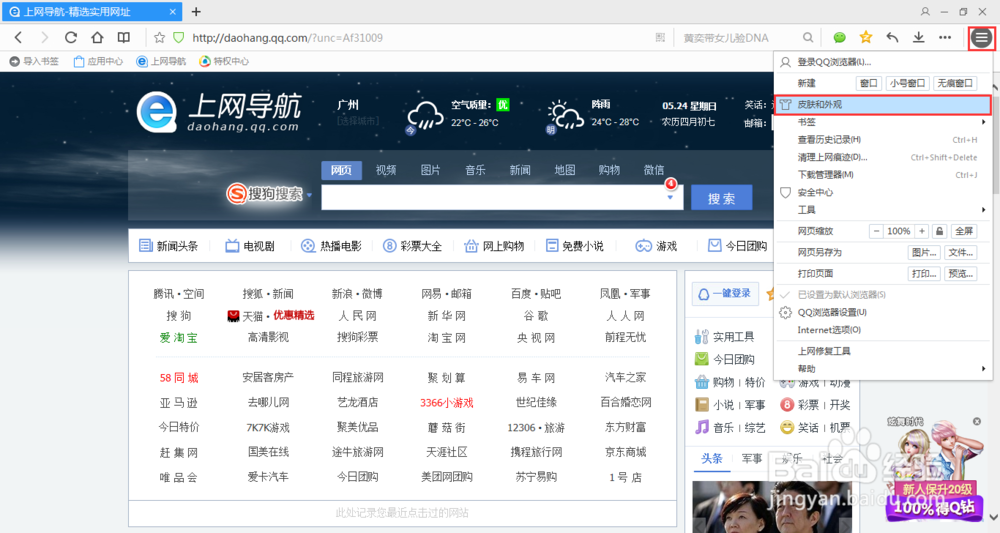1000x533 pixels.
Task: Reload the page with the refresh icon
Action: pos(71,38)
